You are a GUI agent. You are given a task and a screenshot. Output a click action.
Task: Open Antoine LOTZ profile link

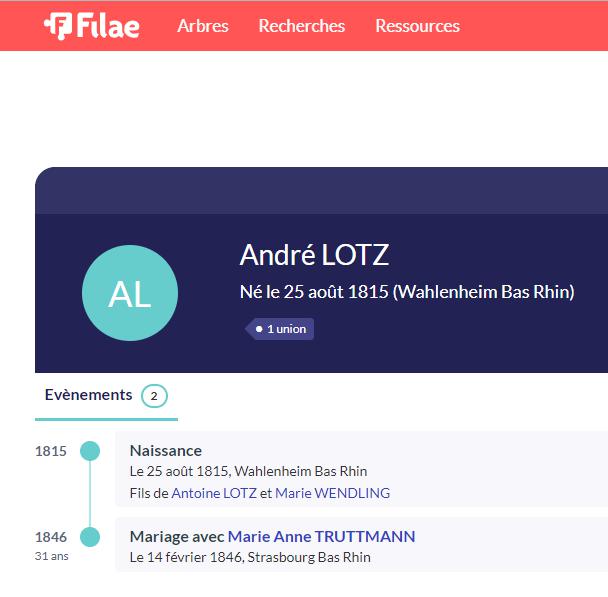click(214, 493)
